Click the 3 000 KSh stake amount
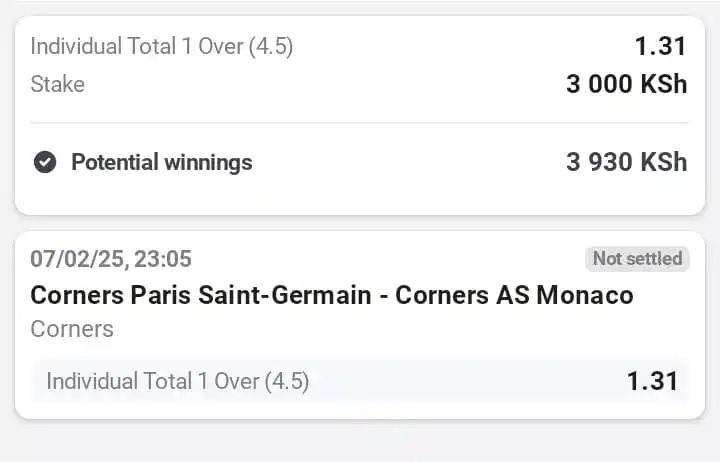The image size is (720, 462). click(x=626, y=84)
